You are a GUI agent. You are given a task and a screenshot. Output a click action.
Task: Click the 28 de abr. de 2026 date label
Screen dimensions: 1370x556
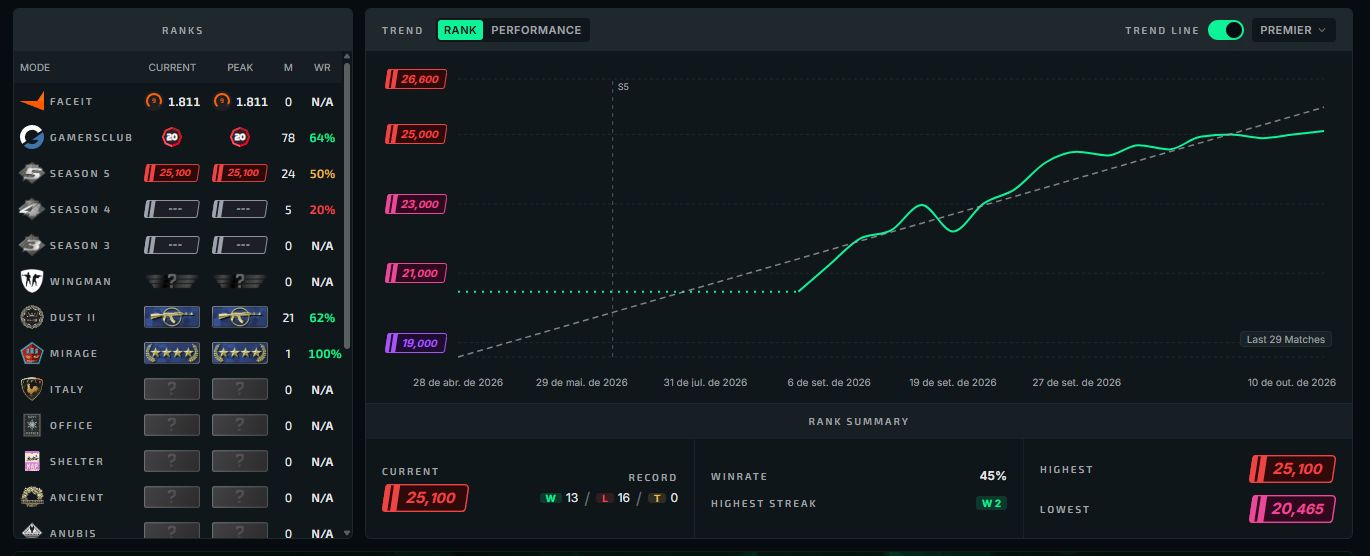458,382
